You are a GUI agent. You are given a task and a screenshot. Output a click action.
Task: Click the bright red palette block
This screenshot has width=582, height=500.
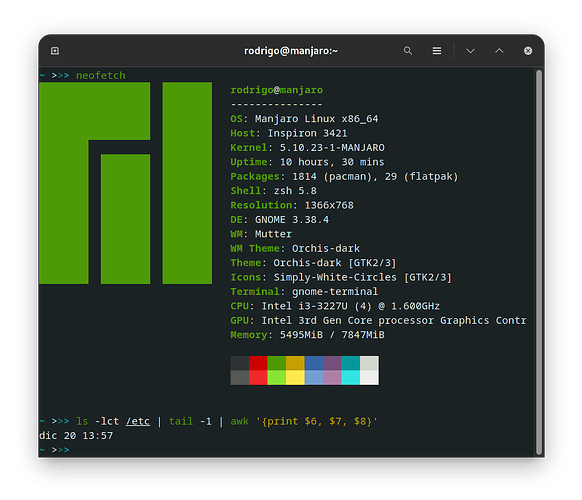[258, 378]
